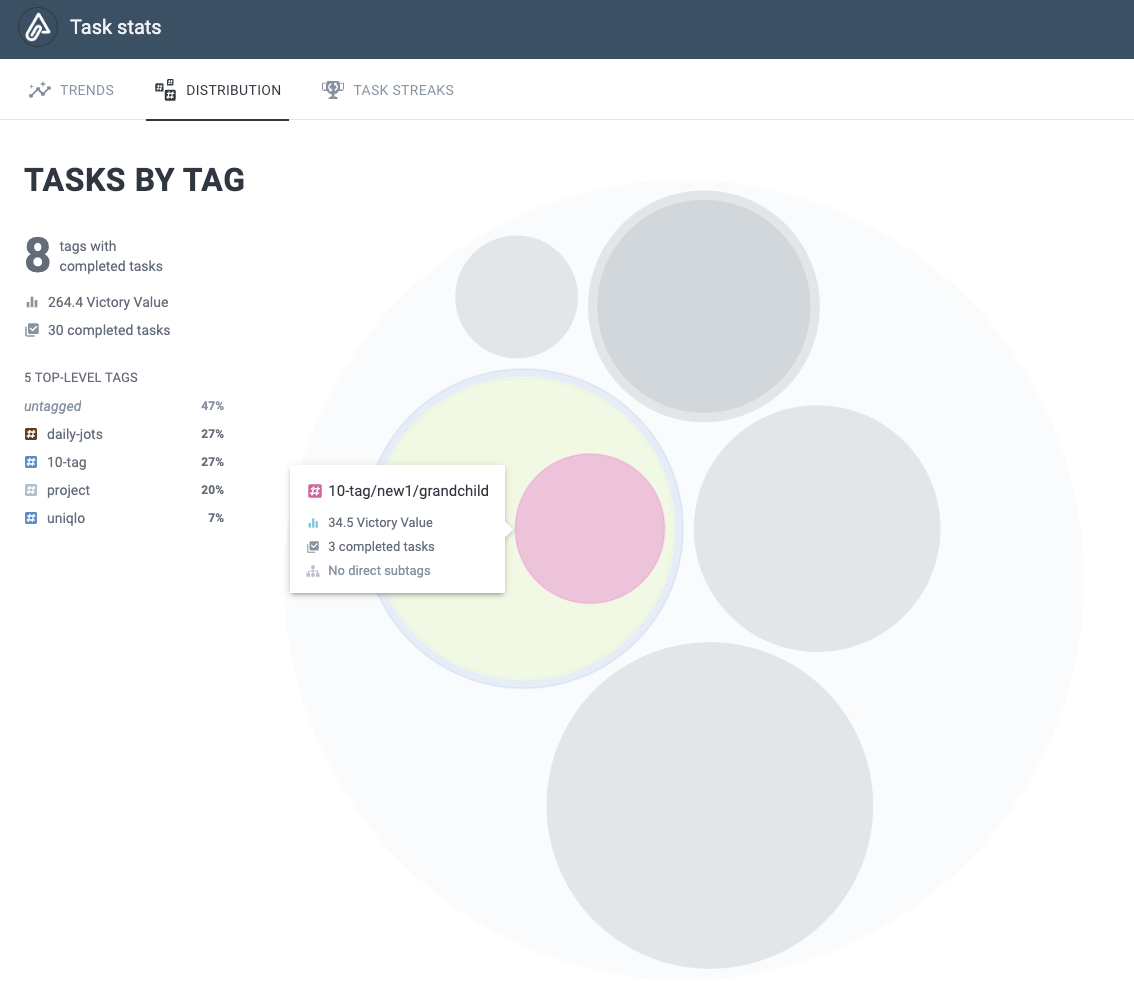Click the Task Streaks trophy icon
The width and height of the screenshot is (1134, 982).
coord(332,90)
